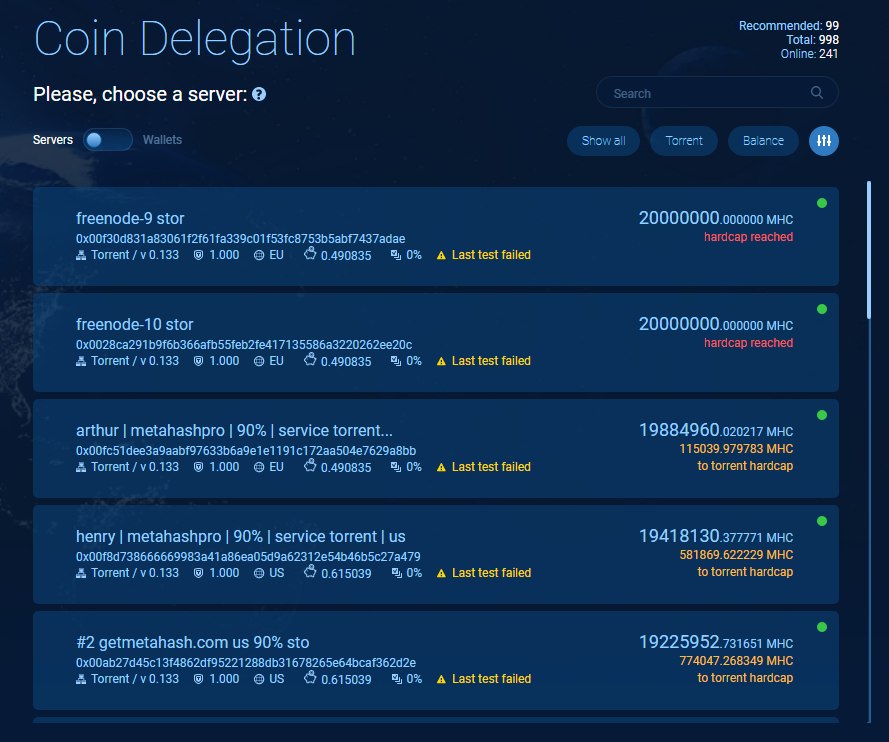Screen dimensions: 889x742
Task: Click 0.615039 value on #2 getmetahash row
Action: pos(346,680)
